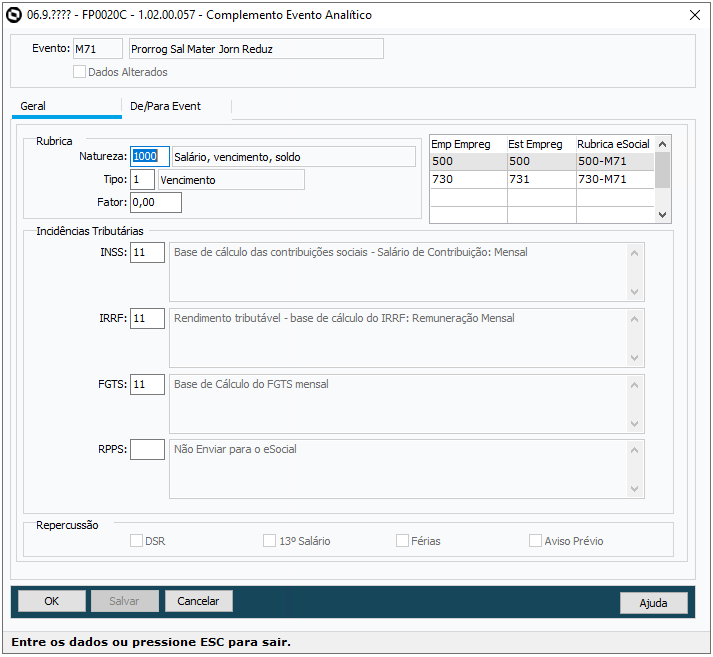Click the rubrica table scrollbar thumb
The image size is (713, 657).
pyautogui.click(x=663, y=170)
